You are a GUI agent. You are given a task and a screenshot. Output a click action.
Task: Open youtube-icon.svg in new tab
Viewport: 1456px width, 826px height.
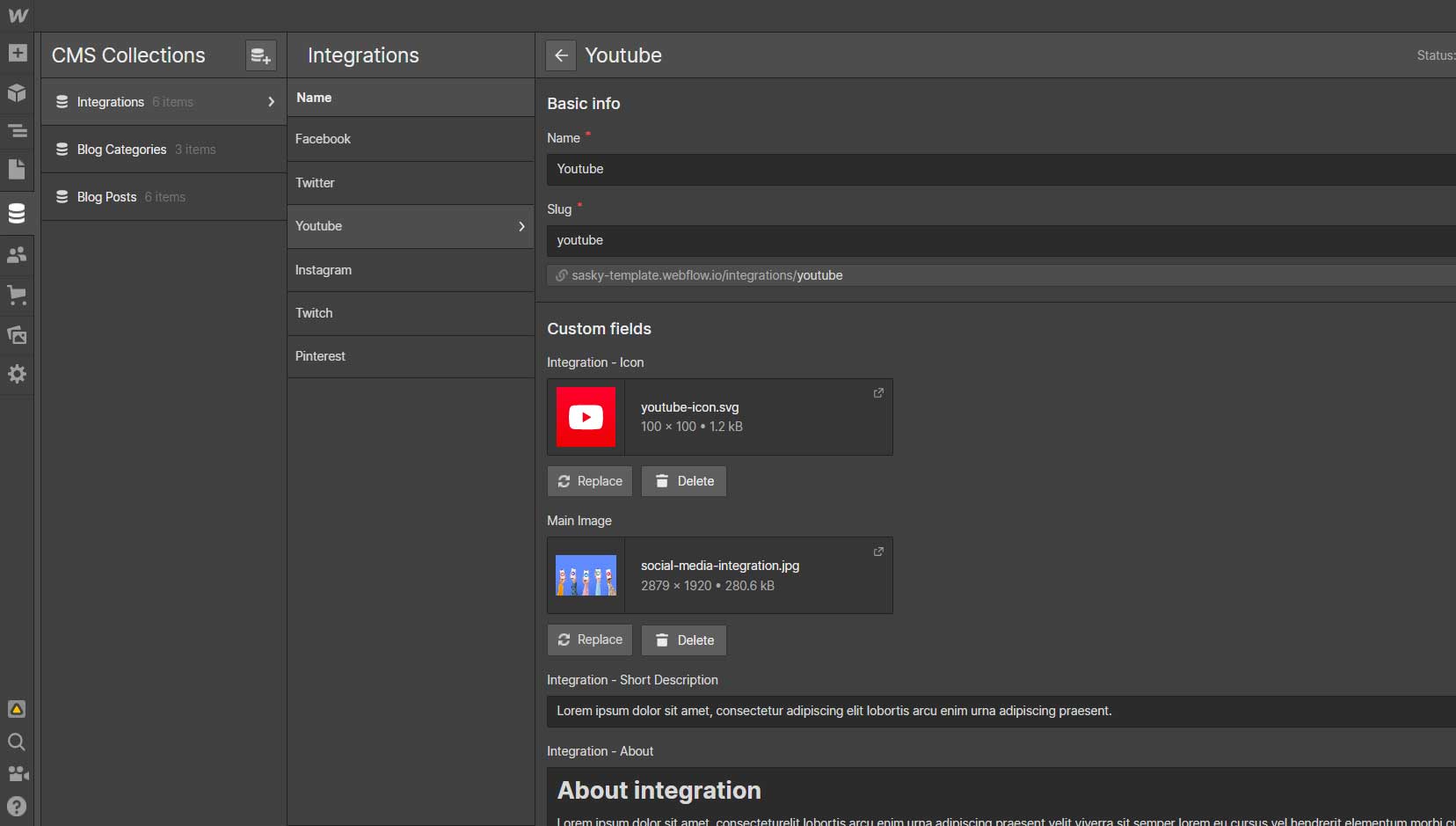pos(878,393)
